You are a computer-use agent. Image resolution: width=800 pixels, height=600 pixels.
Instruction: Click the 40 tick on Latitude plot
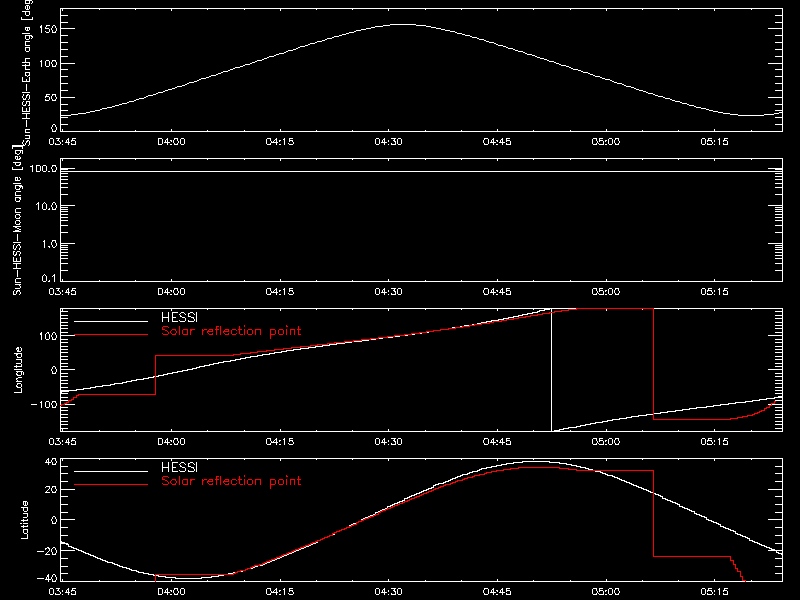(x=51, y=462)
